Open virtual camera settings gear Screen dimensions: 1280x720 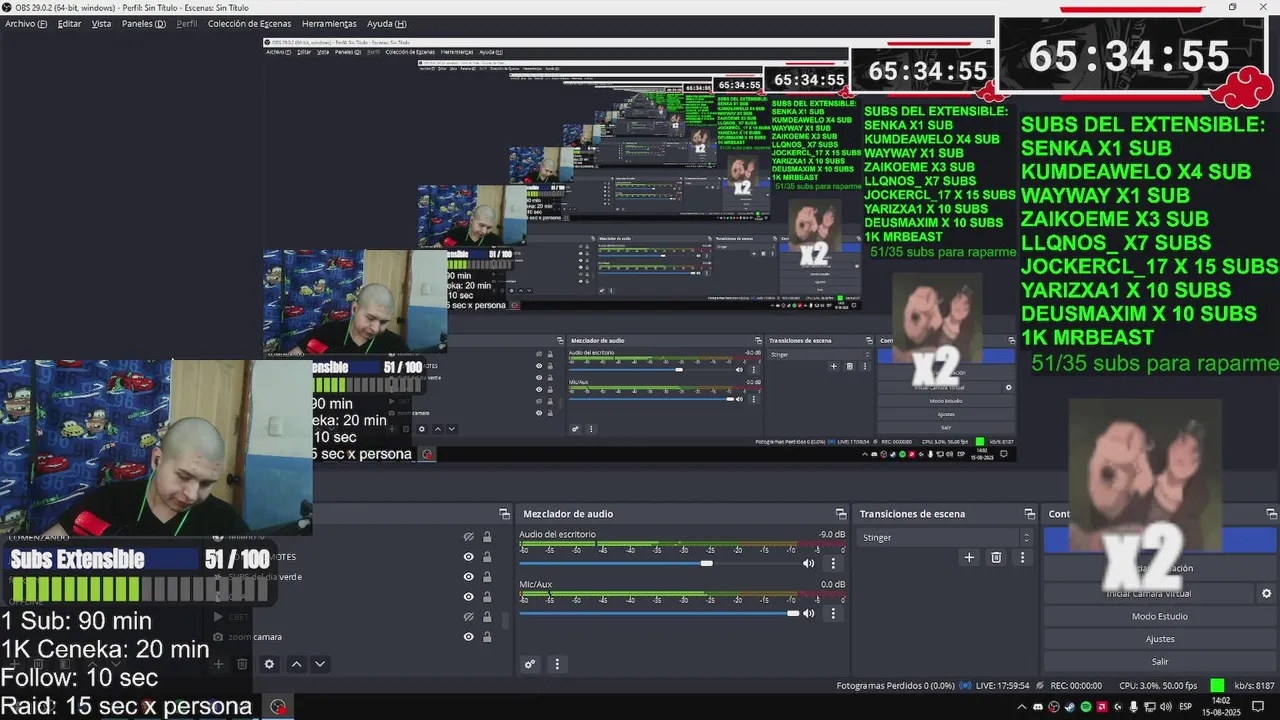coord(1266,593)
